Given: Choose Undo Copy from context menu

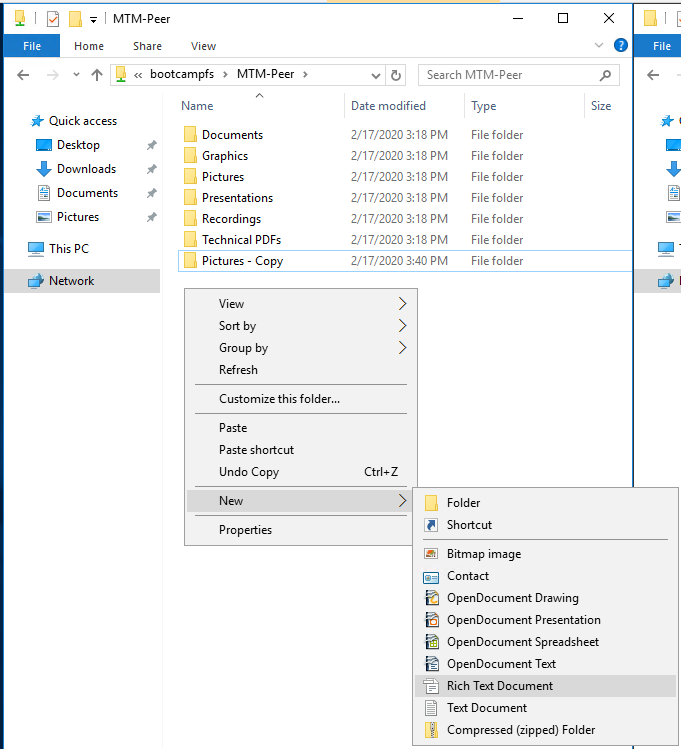Looking at the screenshot, I should coord(301,472).
